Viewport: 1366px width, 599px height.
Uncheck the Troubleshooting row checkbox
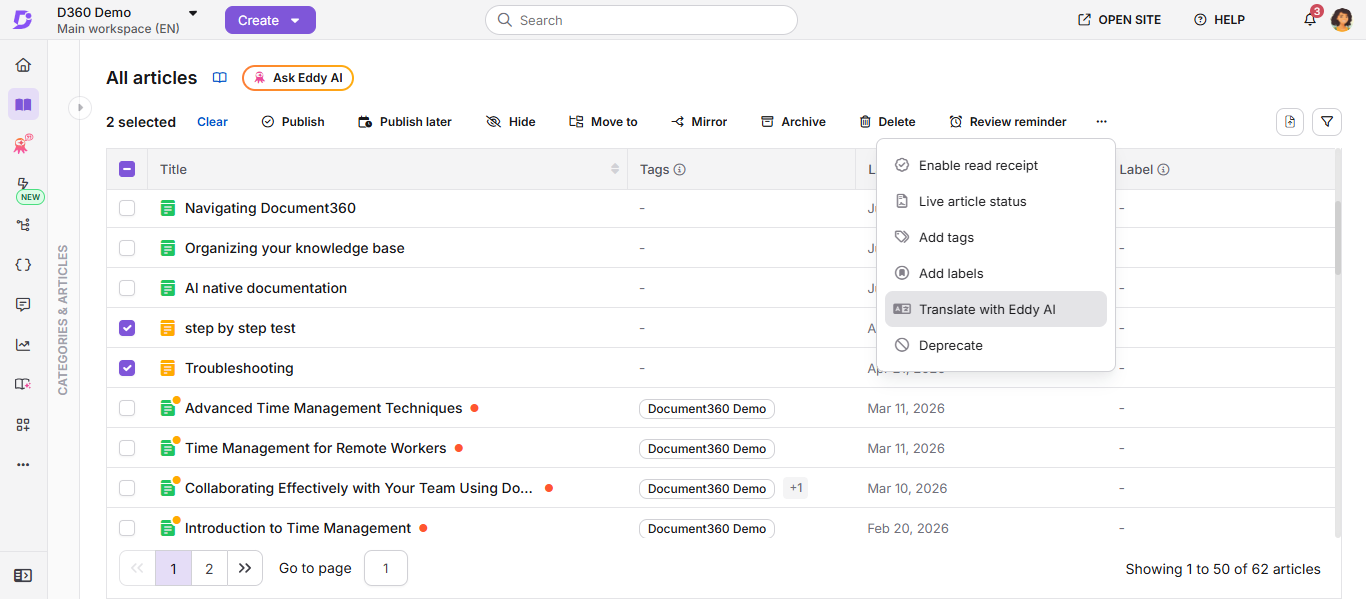click(127, 368)
